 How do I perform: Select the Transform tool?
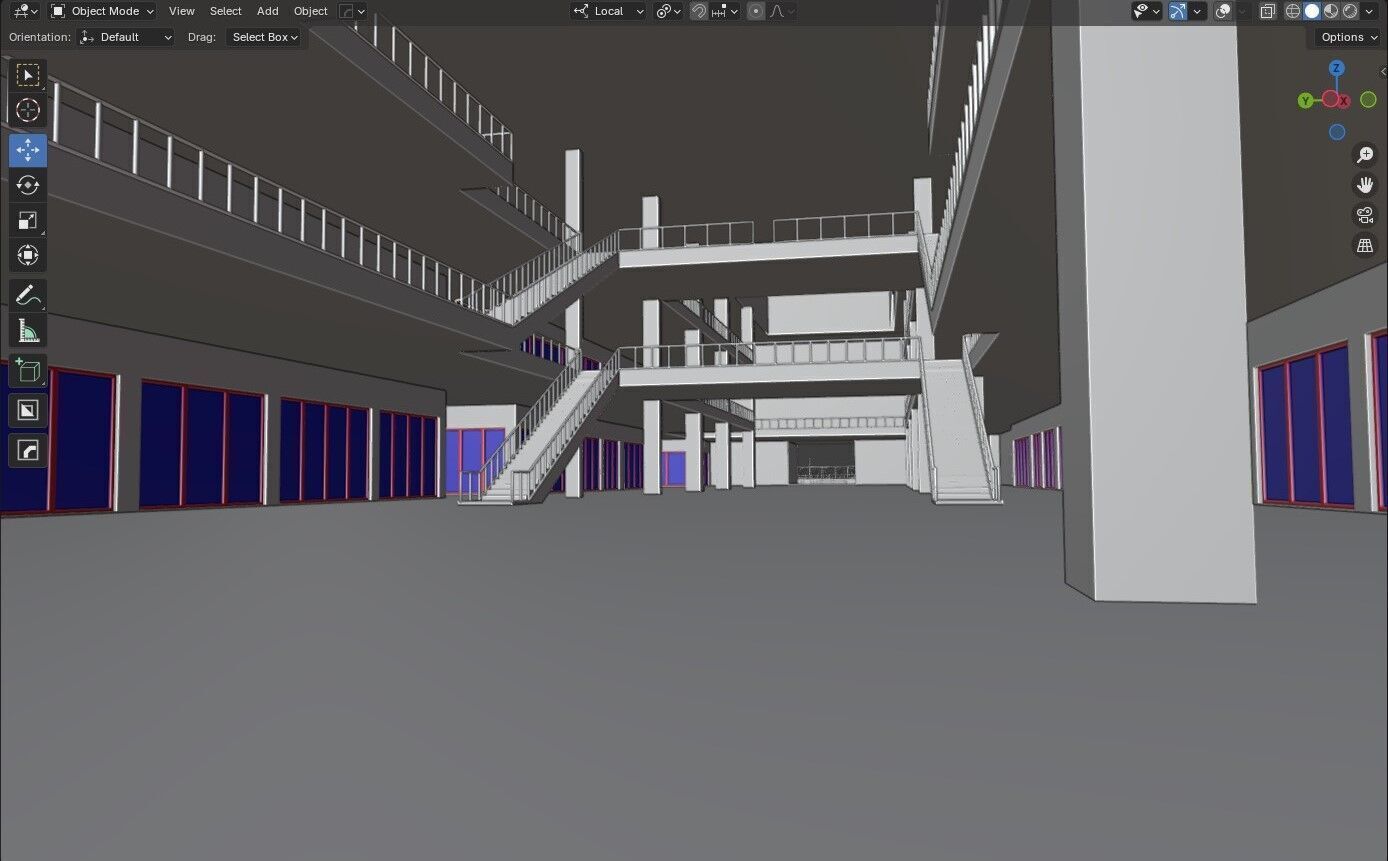click(28, 255)
